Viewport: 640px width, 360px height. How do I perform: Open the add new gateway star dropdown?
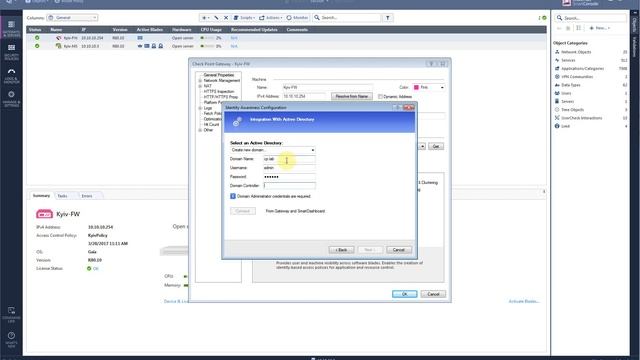point(205,18)
